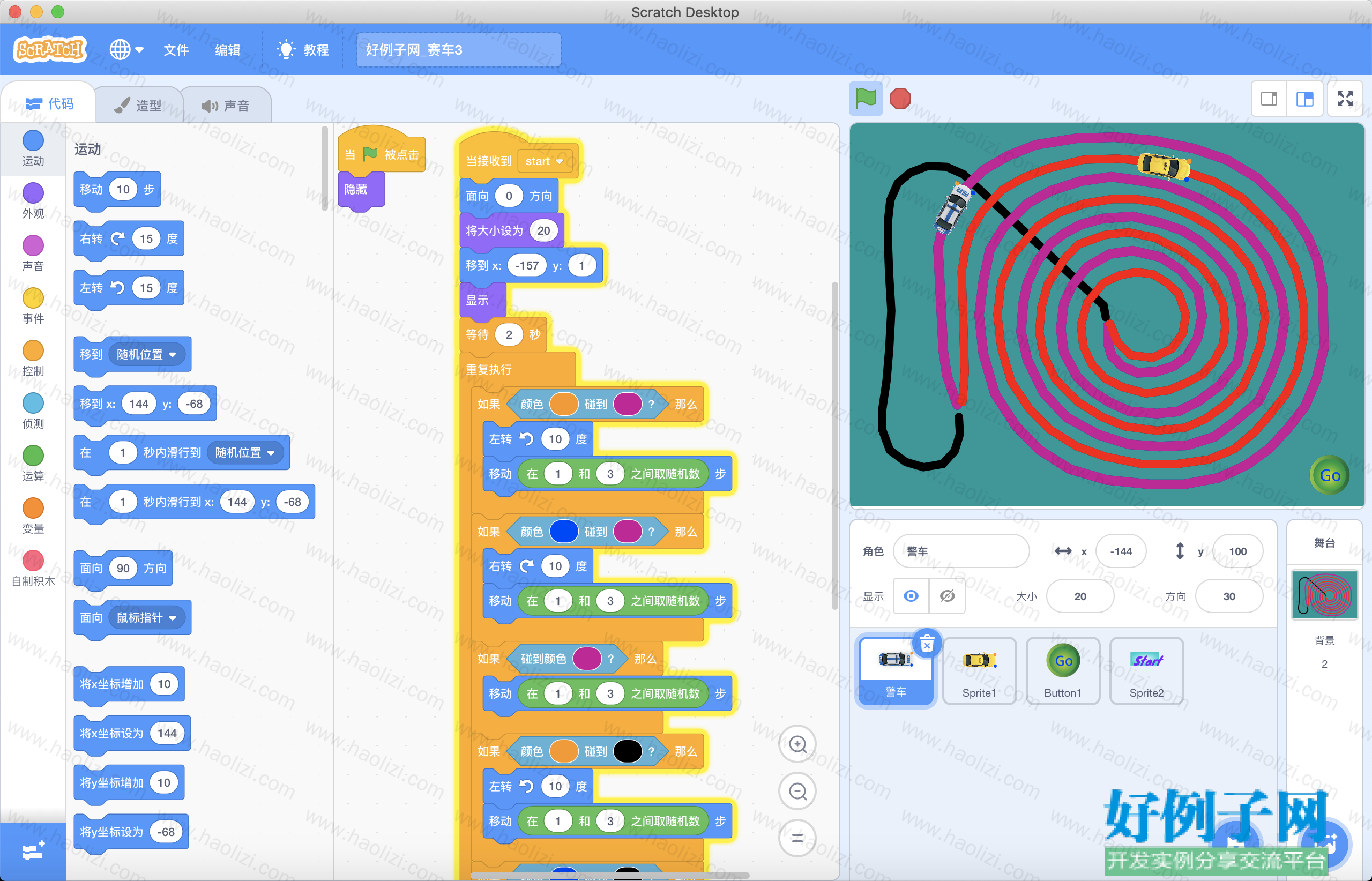Open the 教程 tutorials
Image resolution: width=1372 pixels, height=881 pixels.
[303, 50]
